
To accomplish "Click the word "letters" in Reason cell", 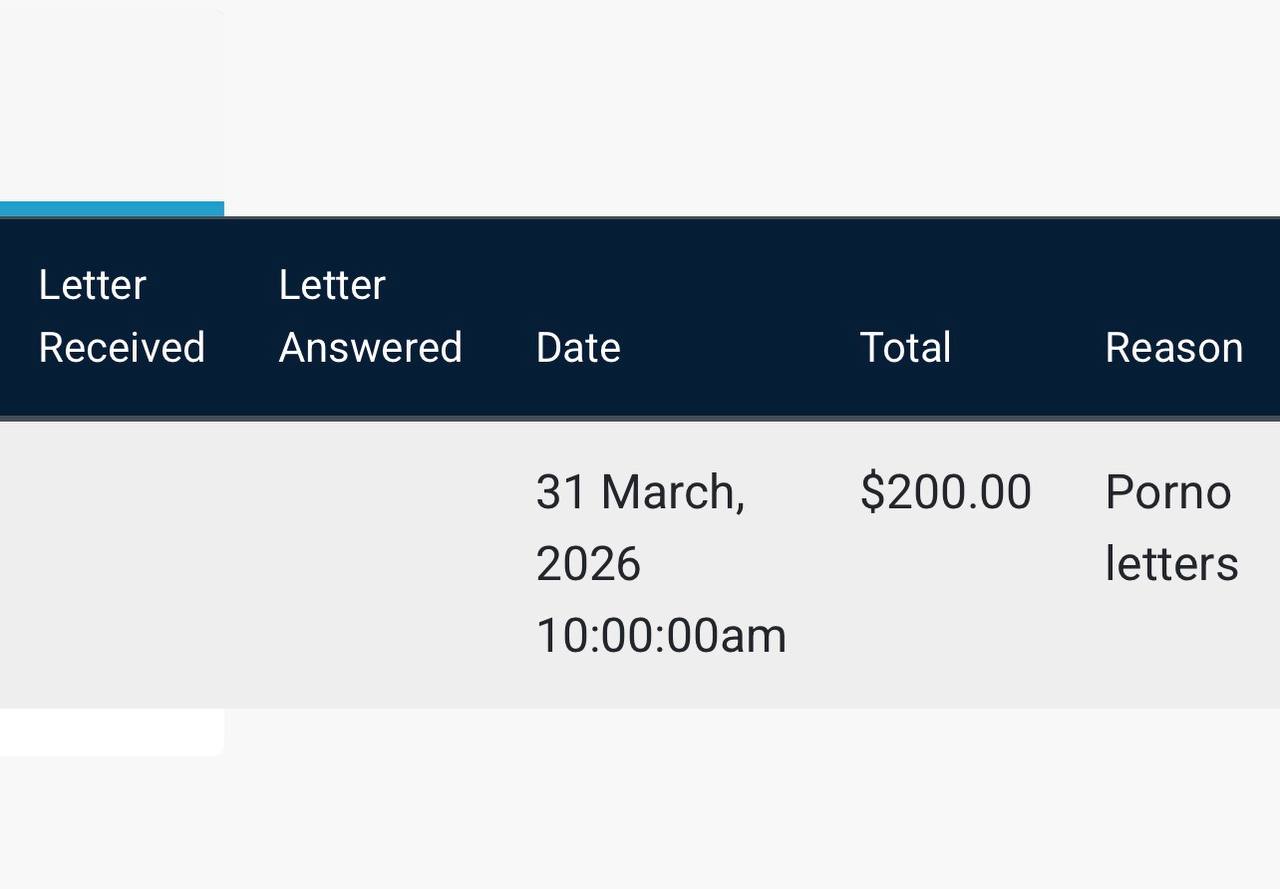I will point(1171,564).
